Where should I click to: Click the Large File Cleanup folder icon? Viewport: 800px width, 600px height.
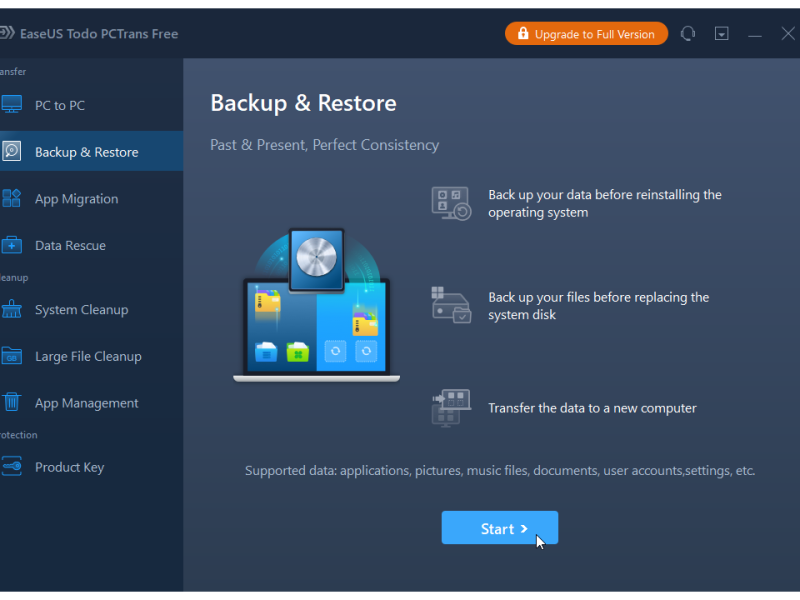pyautogui.click(x=11, y=356)
